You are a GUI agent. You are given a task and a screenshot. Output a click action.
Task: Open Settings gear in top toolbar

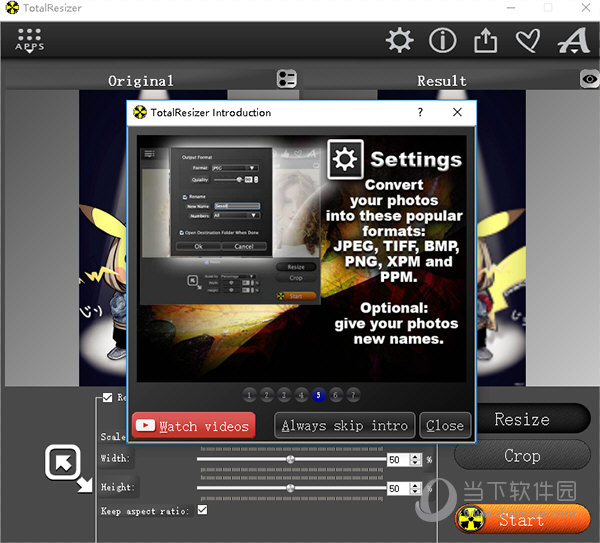[x=399, y=40]
